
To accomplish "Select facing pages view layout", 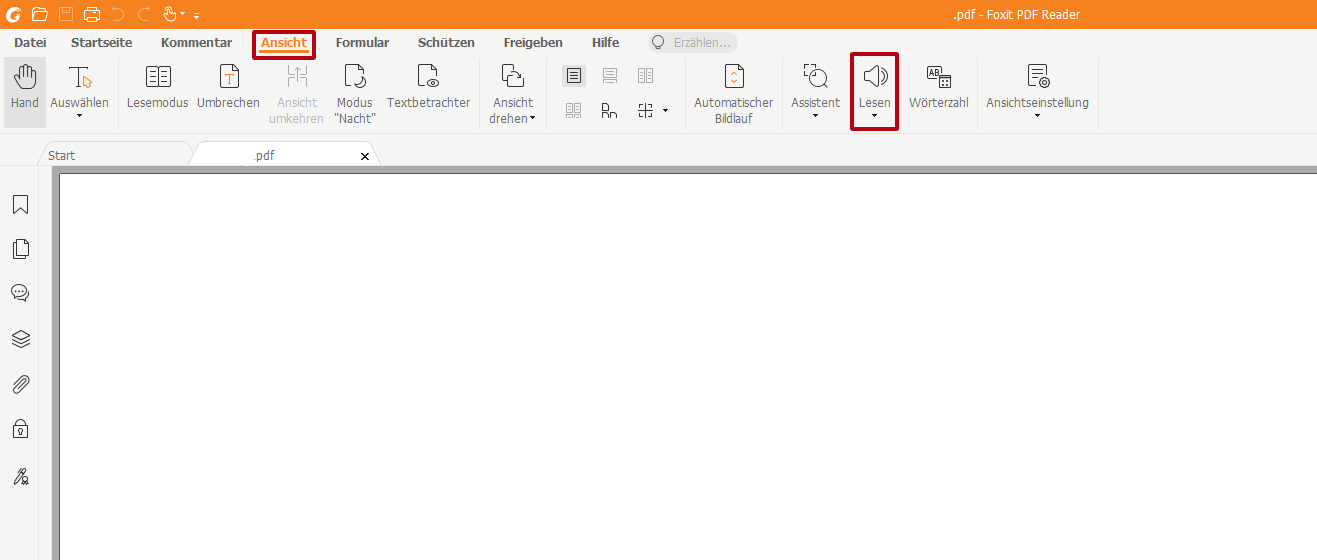I will tap(645, 76).
